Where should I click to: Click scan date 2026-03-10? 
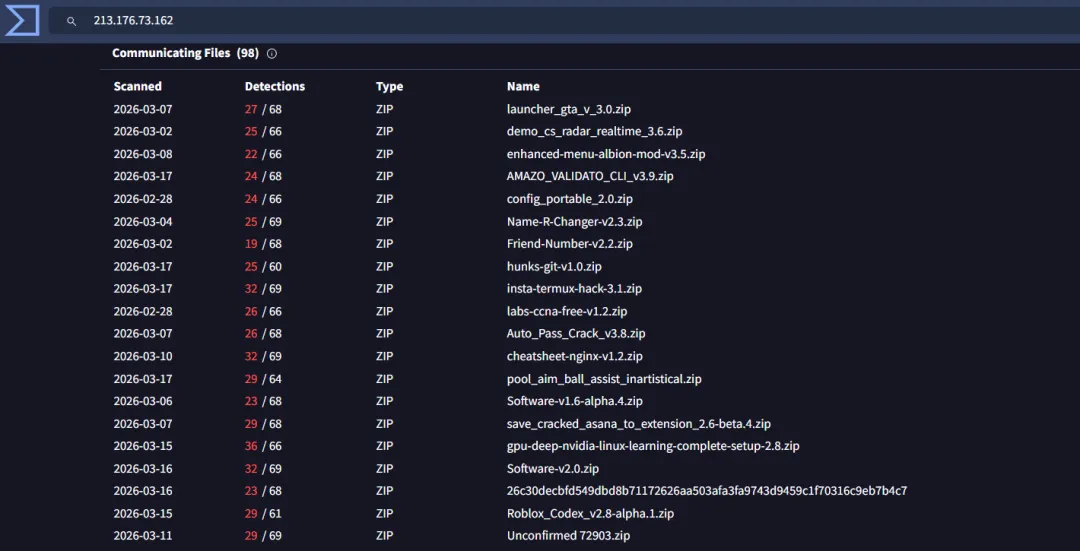143,356
